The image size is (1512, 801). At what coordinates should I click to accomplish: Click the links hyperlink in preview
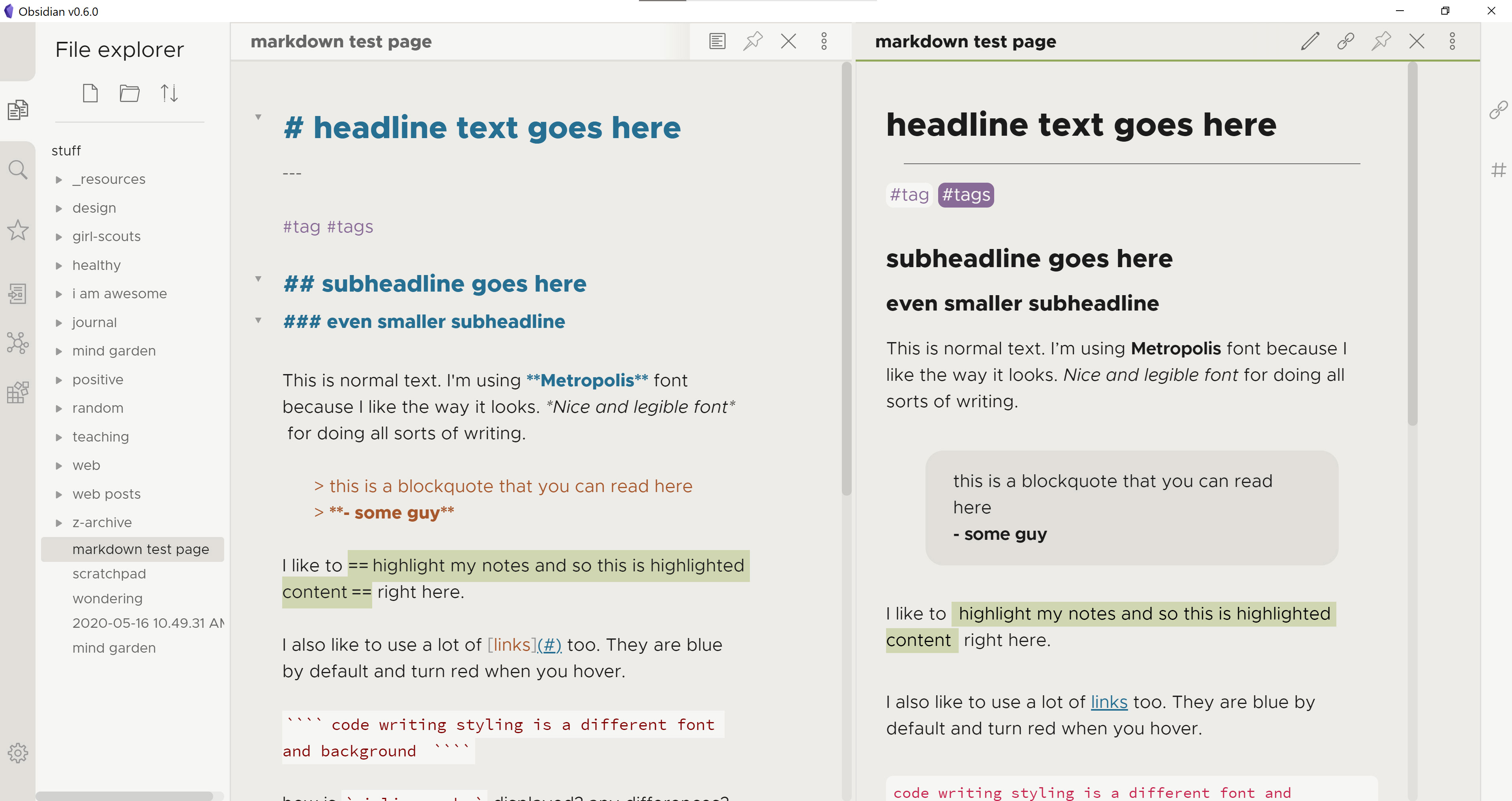tap(1109, 702)
